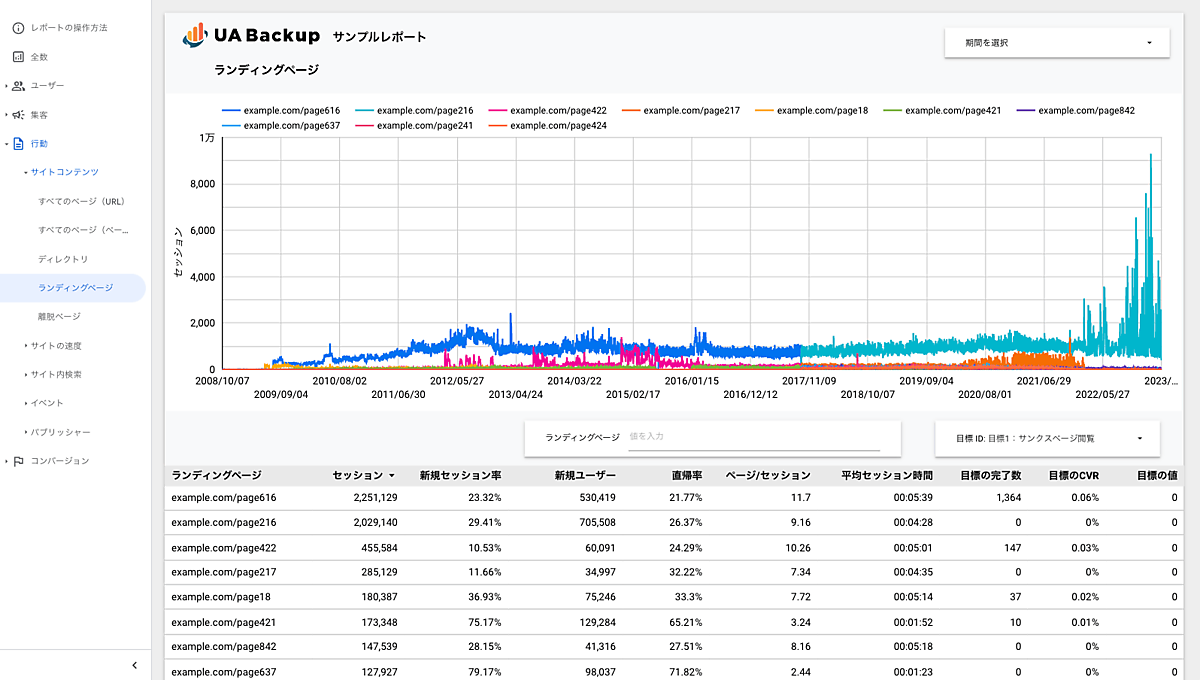Click the ランディングページ filter input field
This screenshot has height=680, width=1200.
753,437
